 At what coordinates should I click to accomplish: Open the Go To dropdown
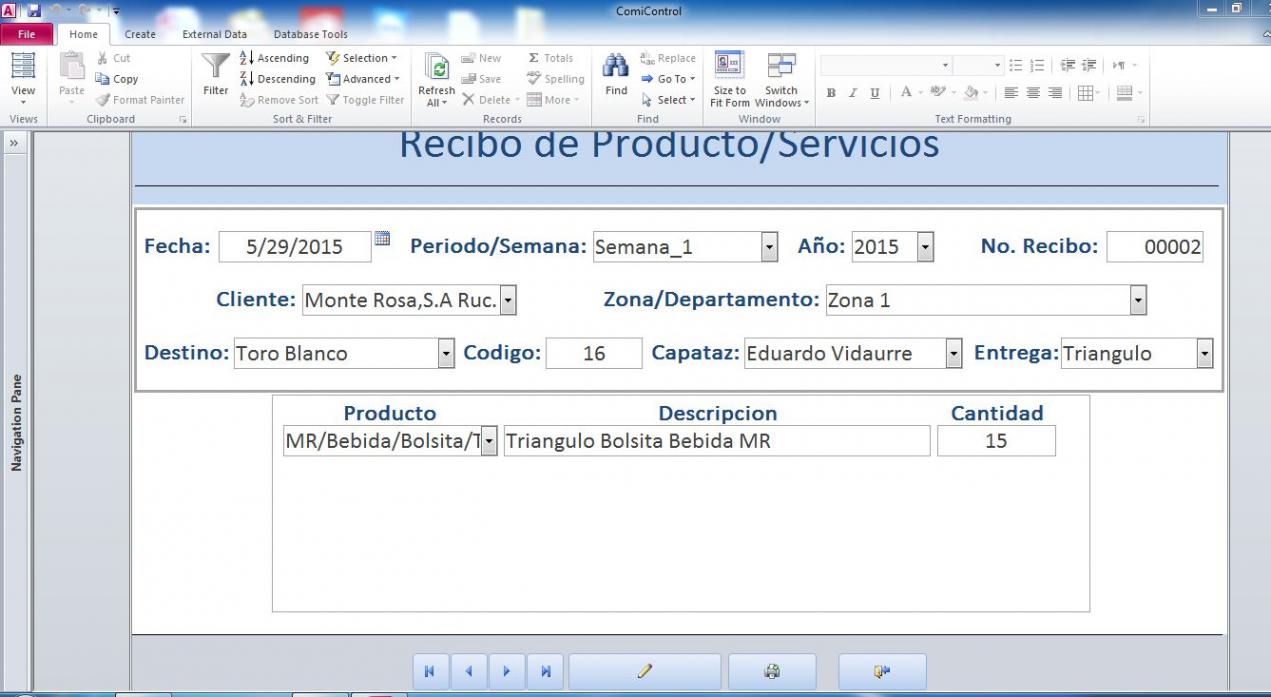click(668, 79)
